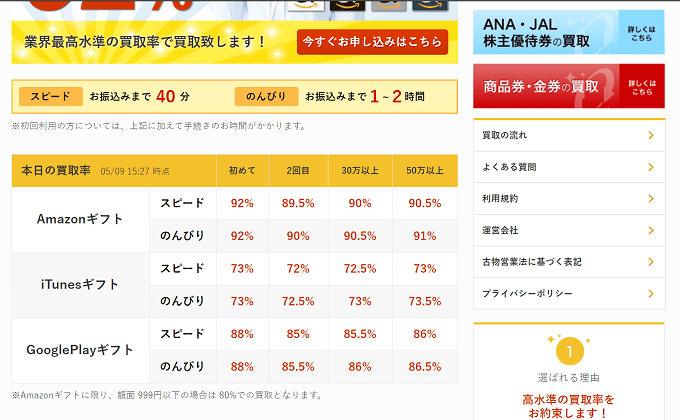
Task: Click iTunes スピード 72.5% cell
Action: pyautogui.click(x=360, y=269)
